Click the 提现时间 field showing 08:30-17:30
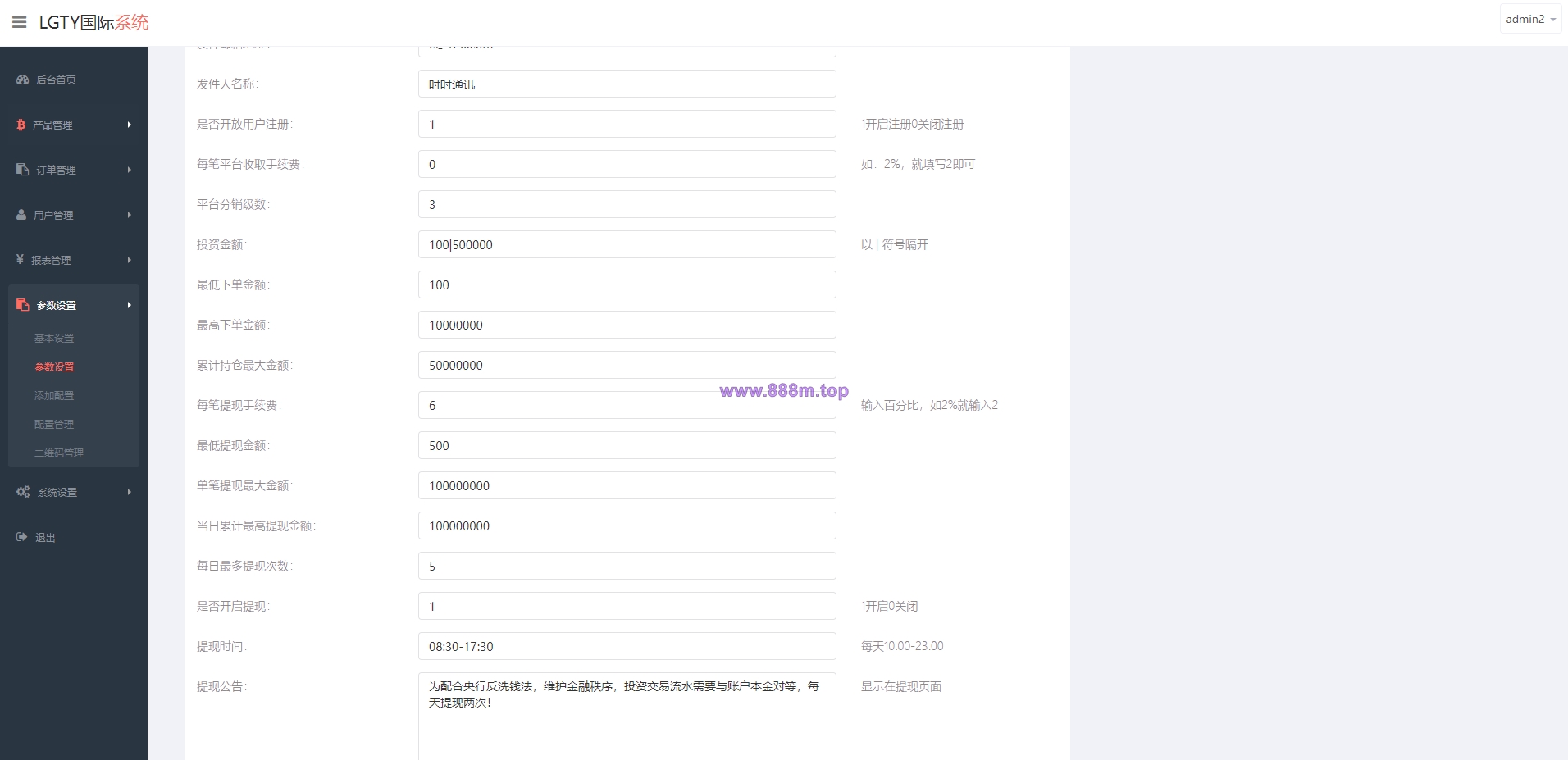 (627, 646)
